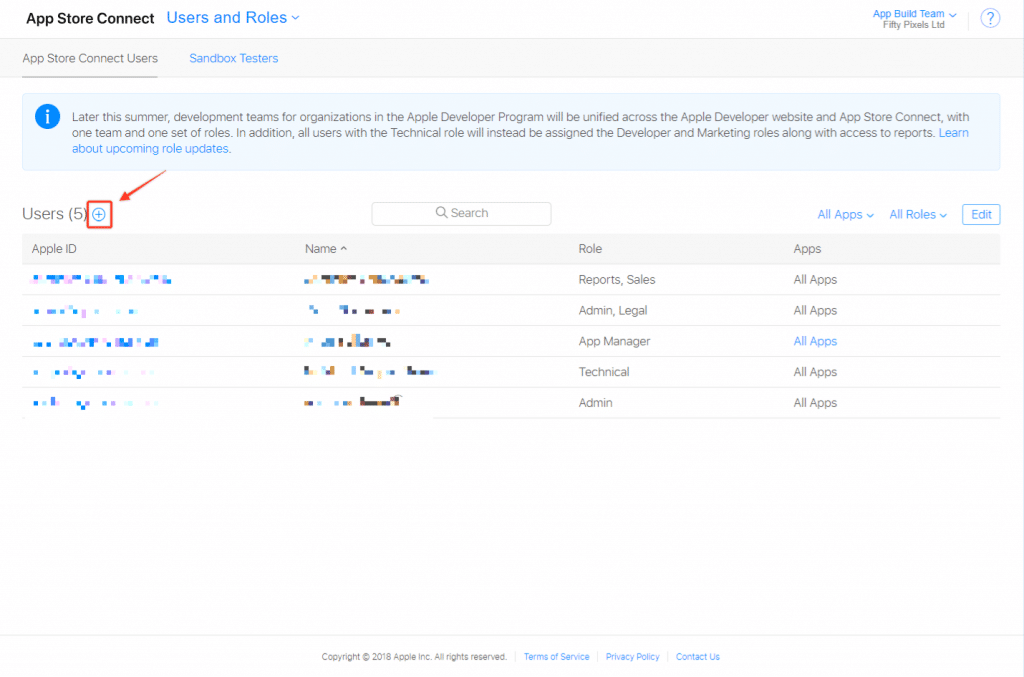Switch to the Sandbox Testers tab
The width and height of the screenshot is (1024, 677).
(234, 58)
